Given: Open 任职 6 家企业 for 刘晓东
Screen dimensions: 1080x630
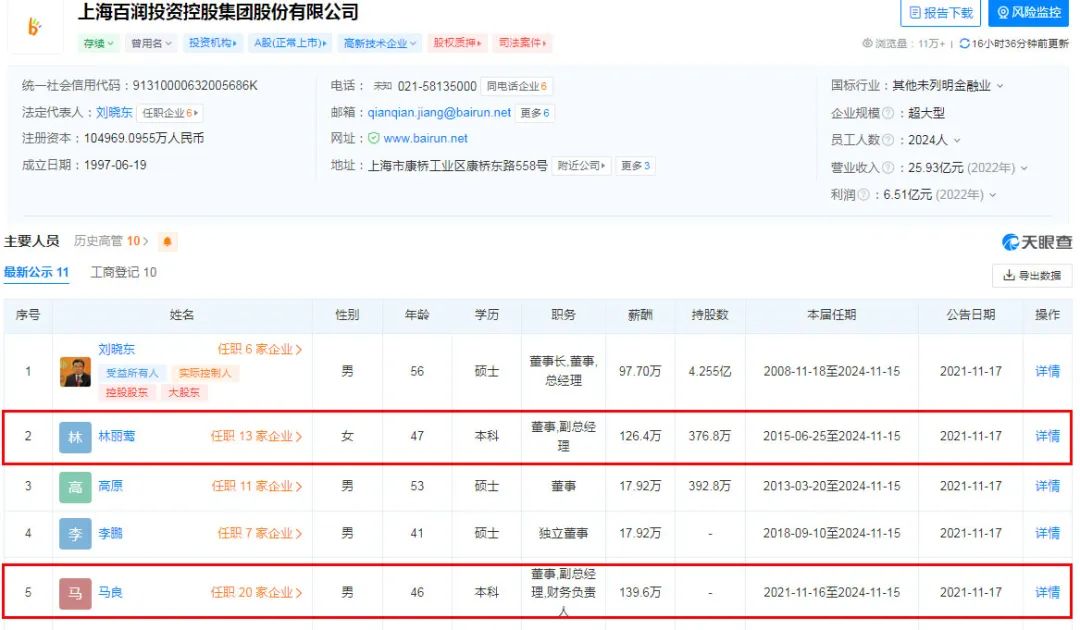Looking at the screenshot, I should point(260,349).
